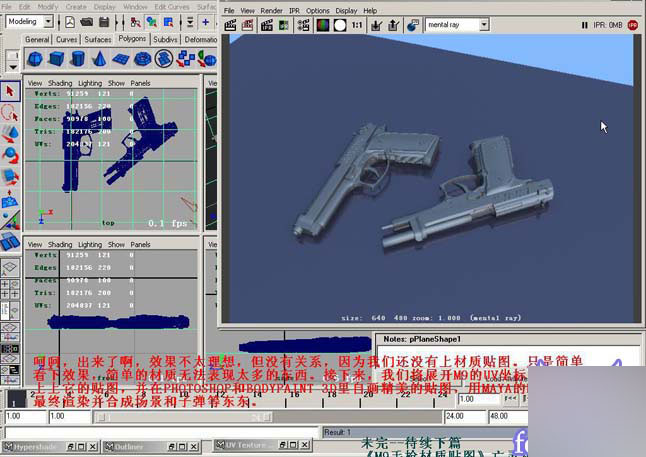Click the Render Region icon
The image size is (646, 457).
point(248,25)
